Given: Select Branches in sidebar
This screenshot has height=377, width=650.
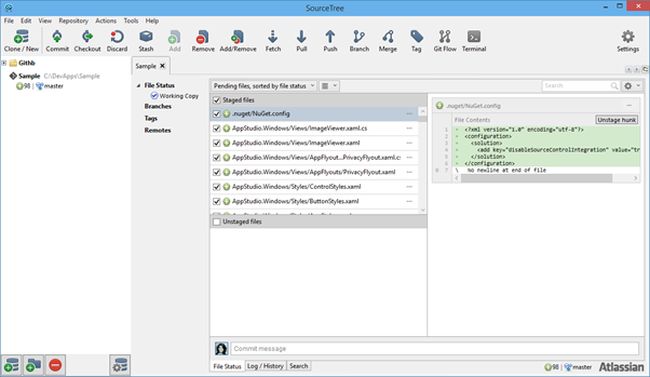Looking at the screenshot, I should [158, 107].
